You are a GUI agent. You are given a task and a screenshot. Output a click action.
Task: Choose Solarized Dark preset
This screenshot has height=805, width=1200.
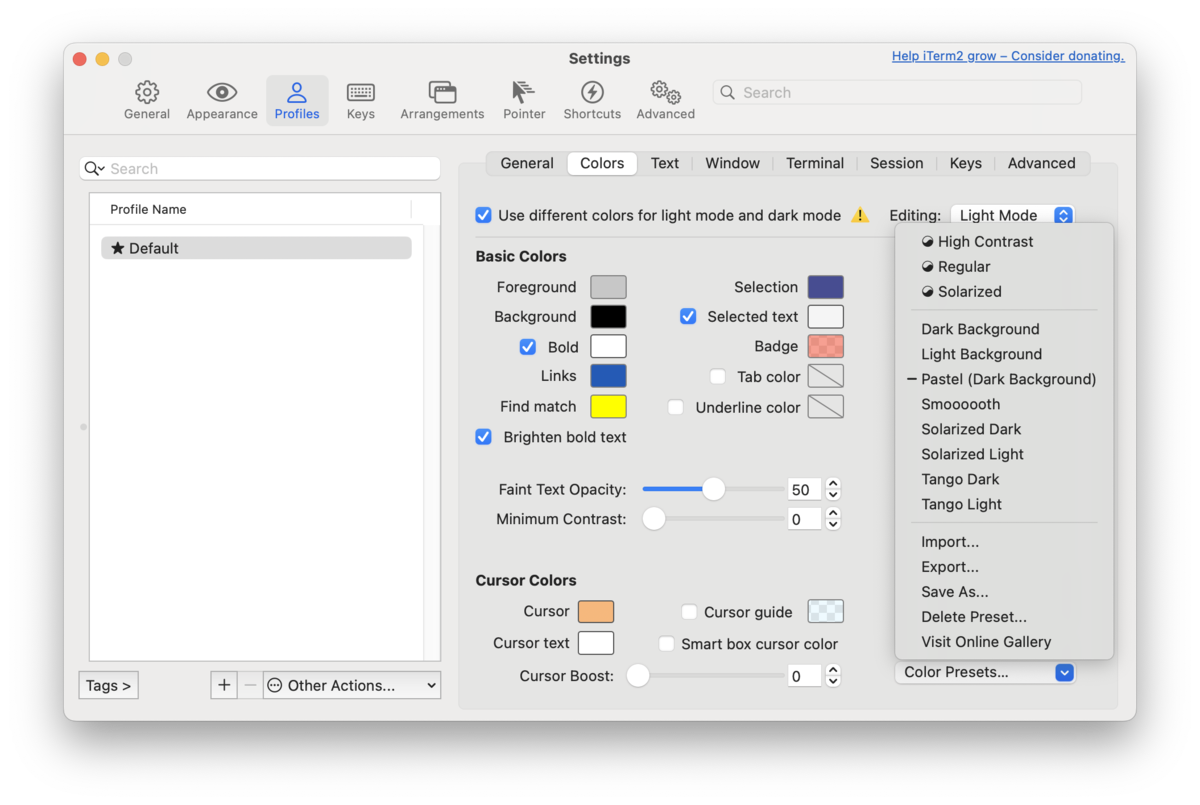(x=1004, y=429)
